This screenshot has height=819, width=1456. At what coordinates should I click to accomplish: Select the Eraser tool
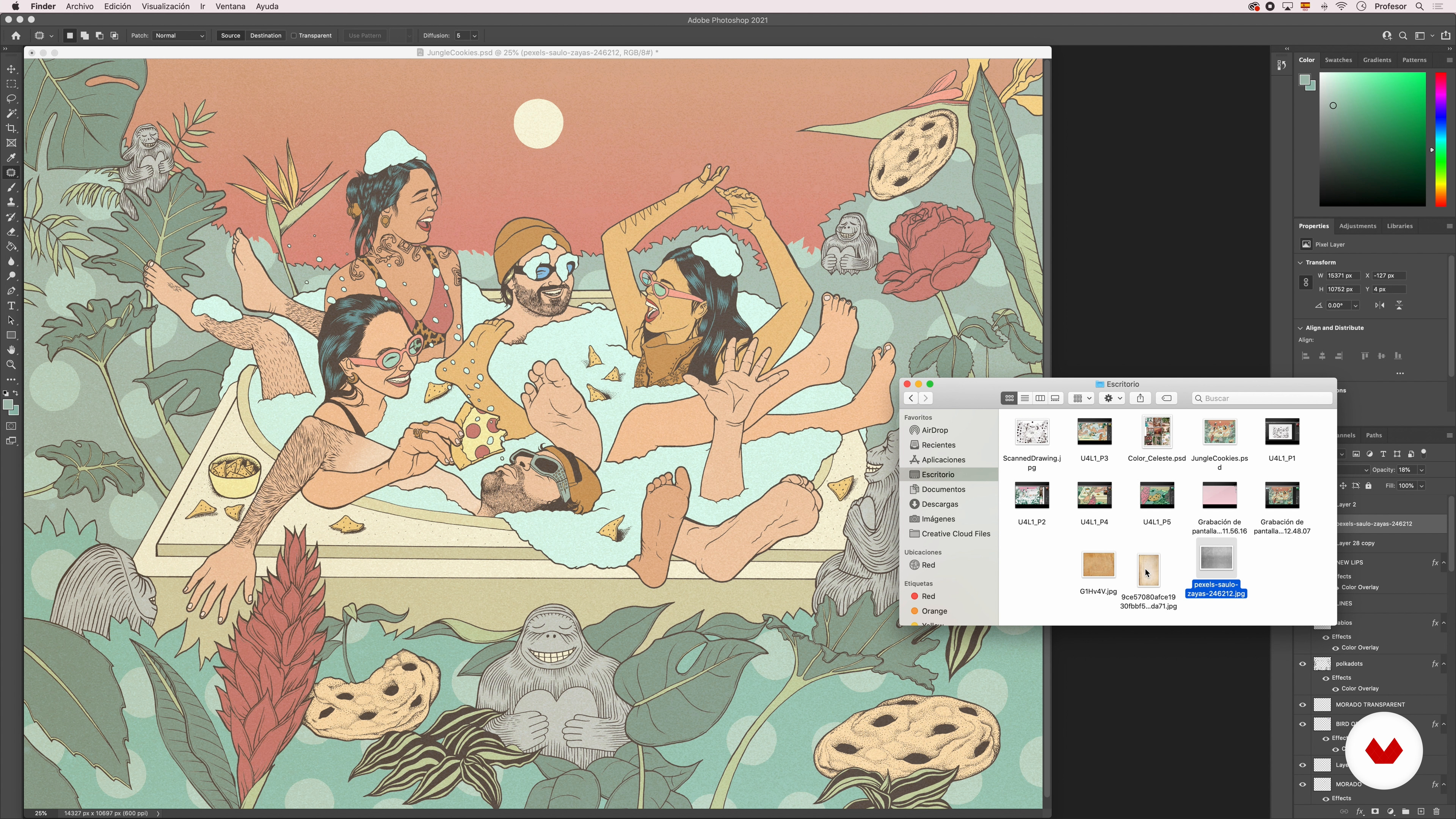tap(11, 232)
